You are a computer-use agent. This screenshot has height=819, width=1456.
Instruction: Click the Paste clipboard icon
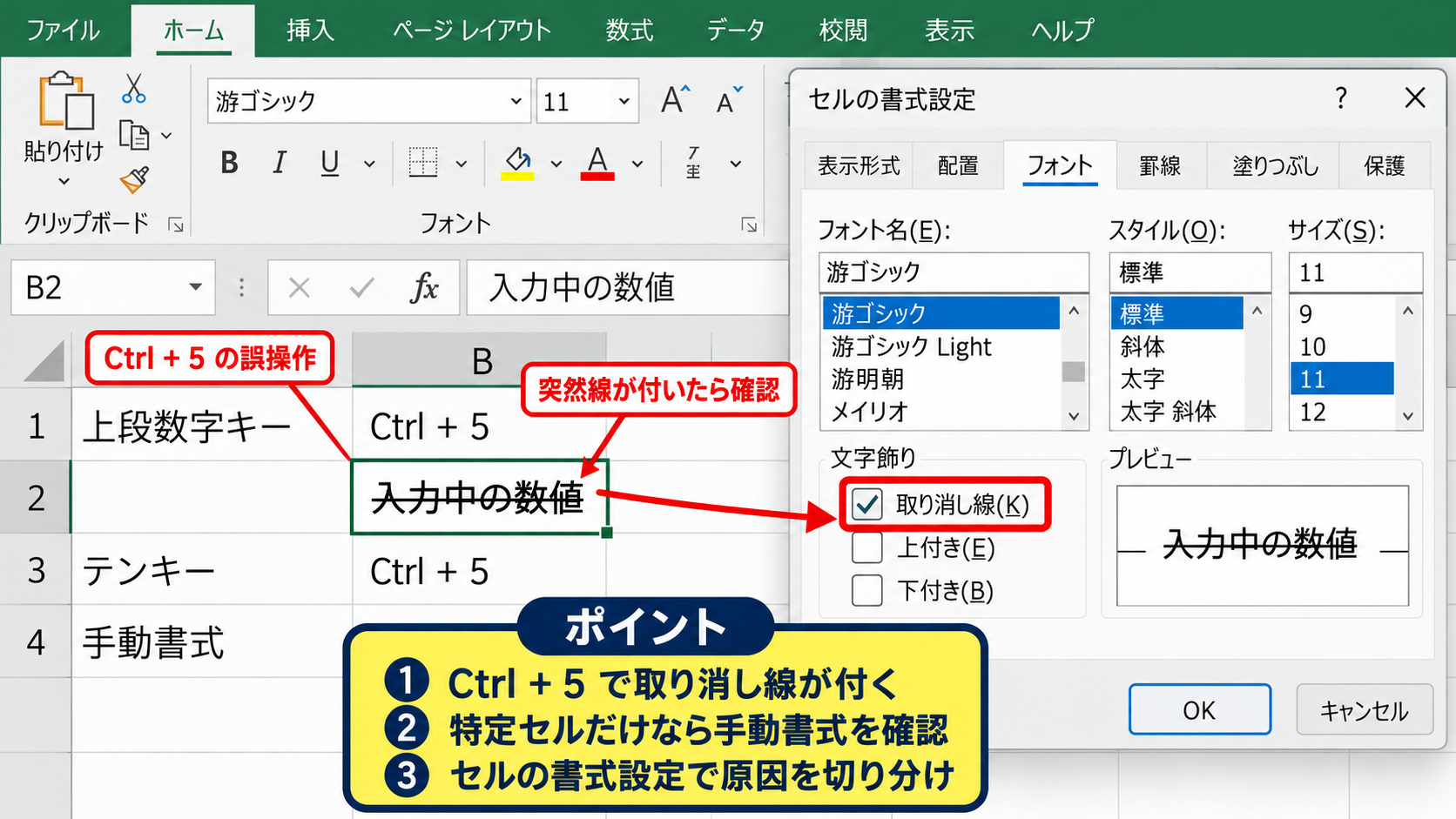(x=65, y=101)
